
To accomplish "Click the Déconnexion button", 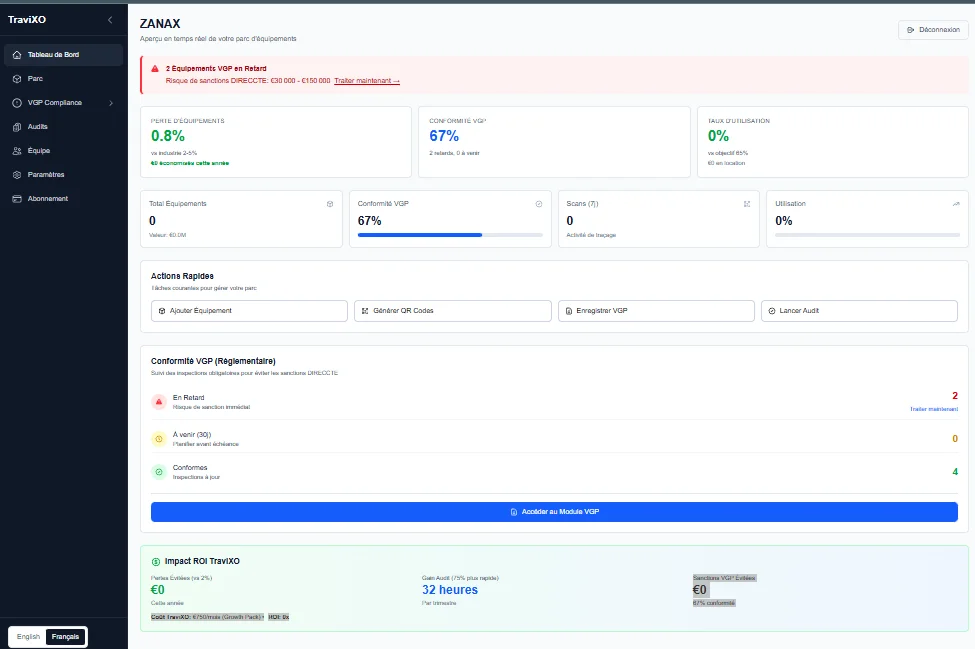I will click(932, 29).
